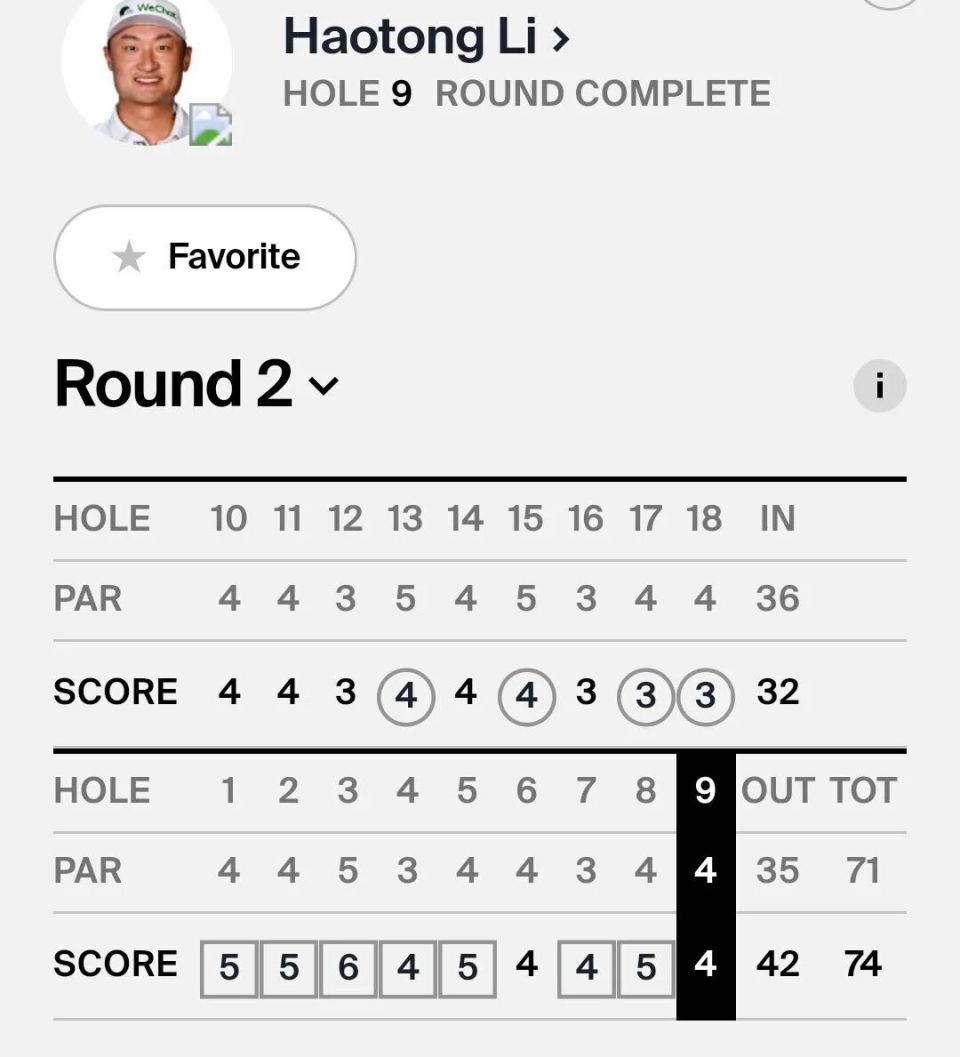Select hole 10 in the scorecard header
The height and width of the screenshot is (1057, 960).
pos(229,519)
